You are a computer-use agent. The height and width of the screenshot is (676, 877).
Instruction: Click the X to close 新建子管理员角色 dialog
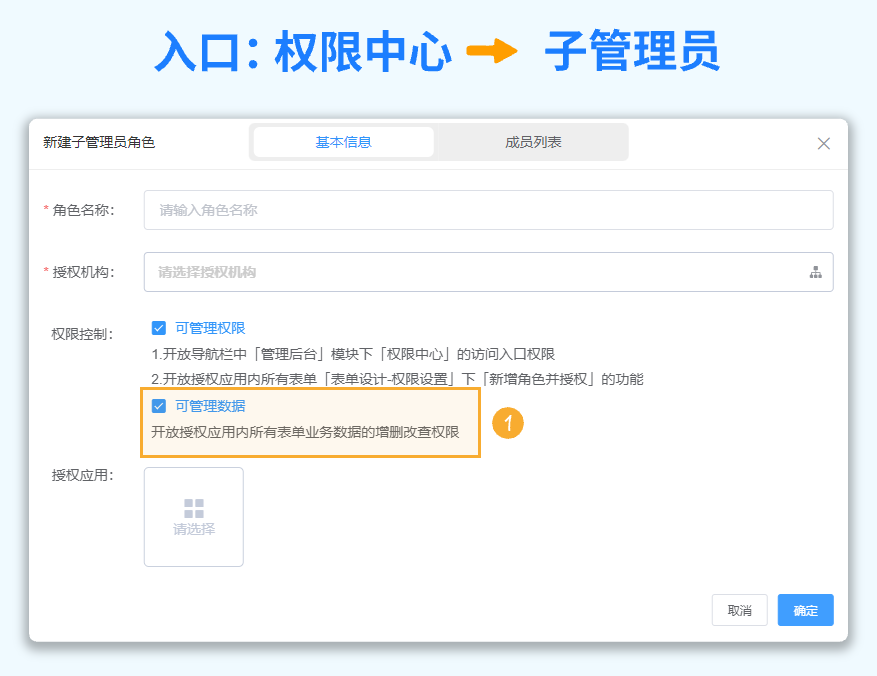pyautogui.click(x=823, y=143)
